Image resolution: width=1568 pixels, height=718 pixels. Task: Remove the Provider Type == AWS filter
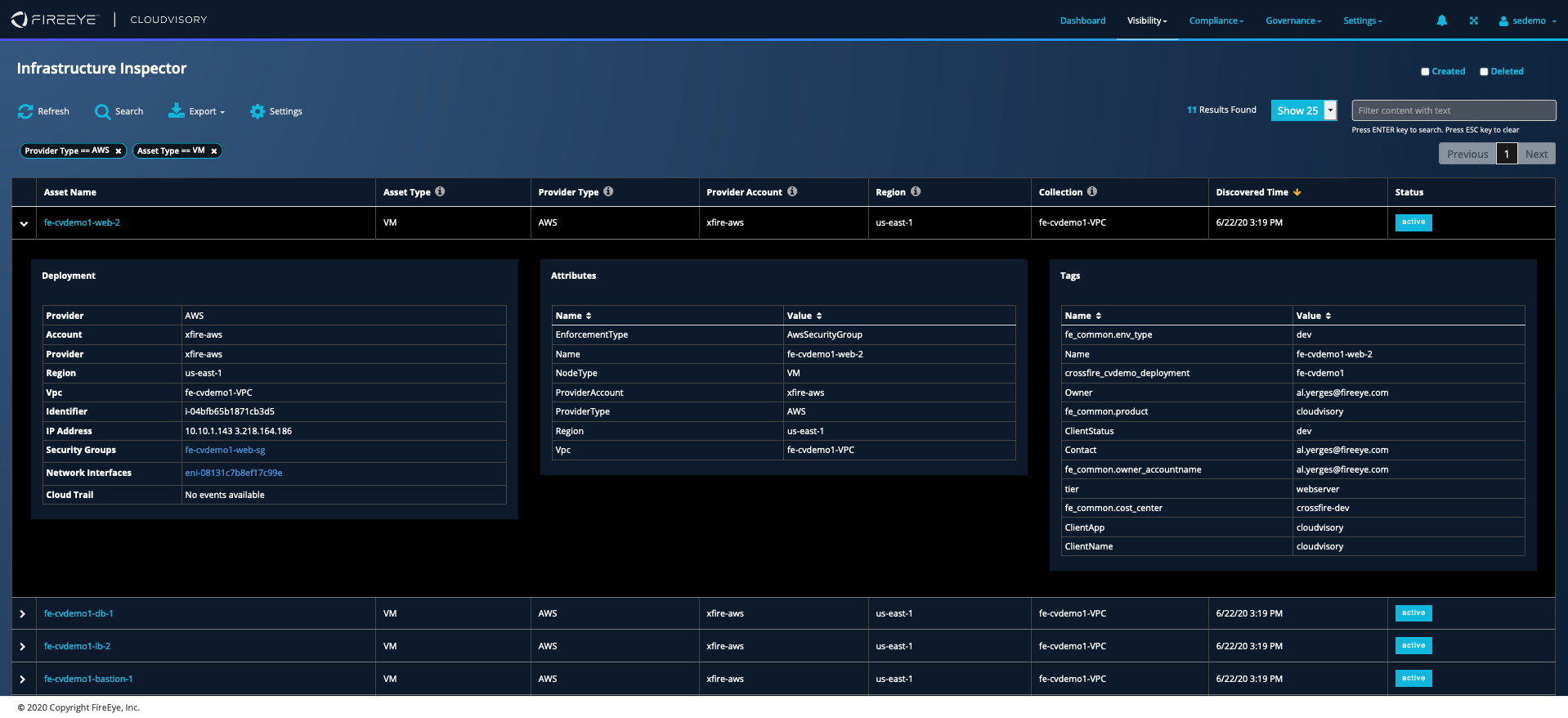tap(119, 151)
